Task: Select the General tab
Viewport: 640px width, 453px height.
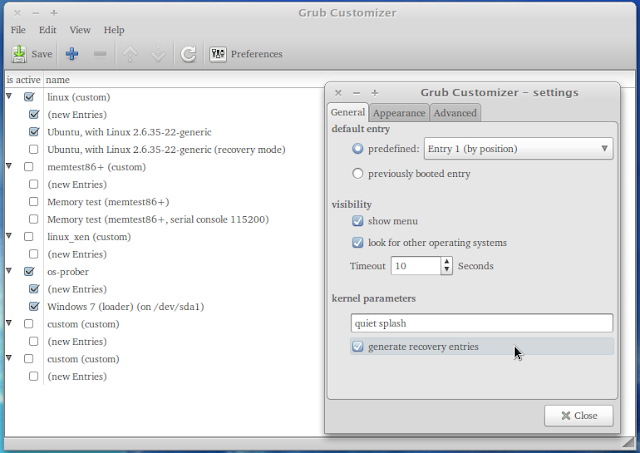Action: 348,112
